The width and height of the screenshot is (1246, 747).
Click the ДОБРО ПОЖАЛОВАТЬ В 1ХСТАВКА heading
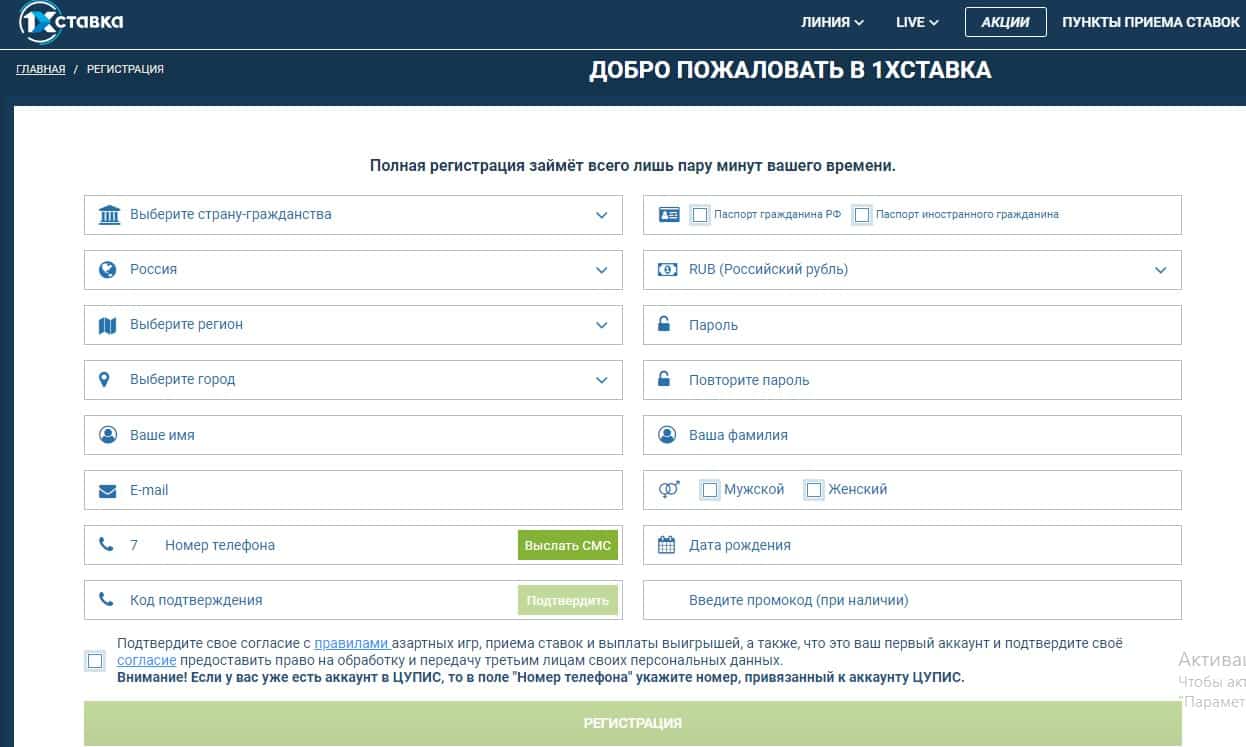coord(790,70)
